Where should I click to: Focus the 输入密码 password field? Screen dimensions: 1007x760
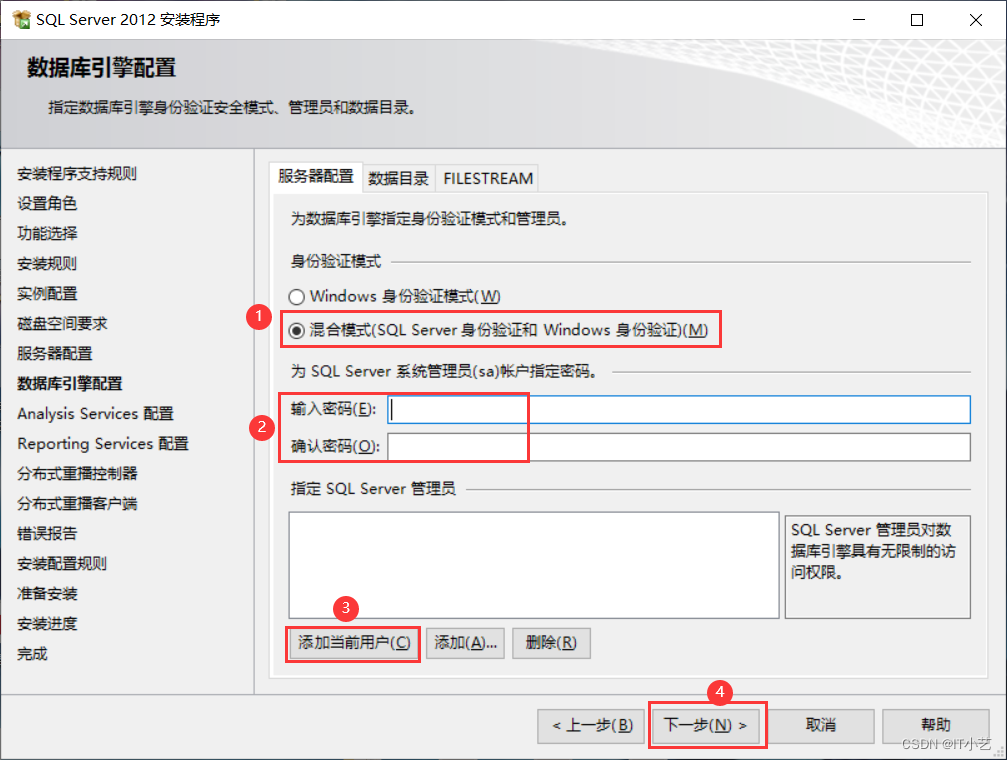(x=678, y=409)
